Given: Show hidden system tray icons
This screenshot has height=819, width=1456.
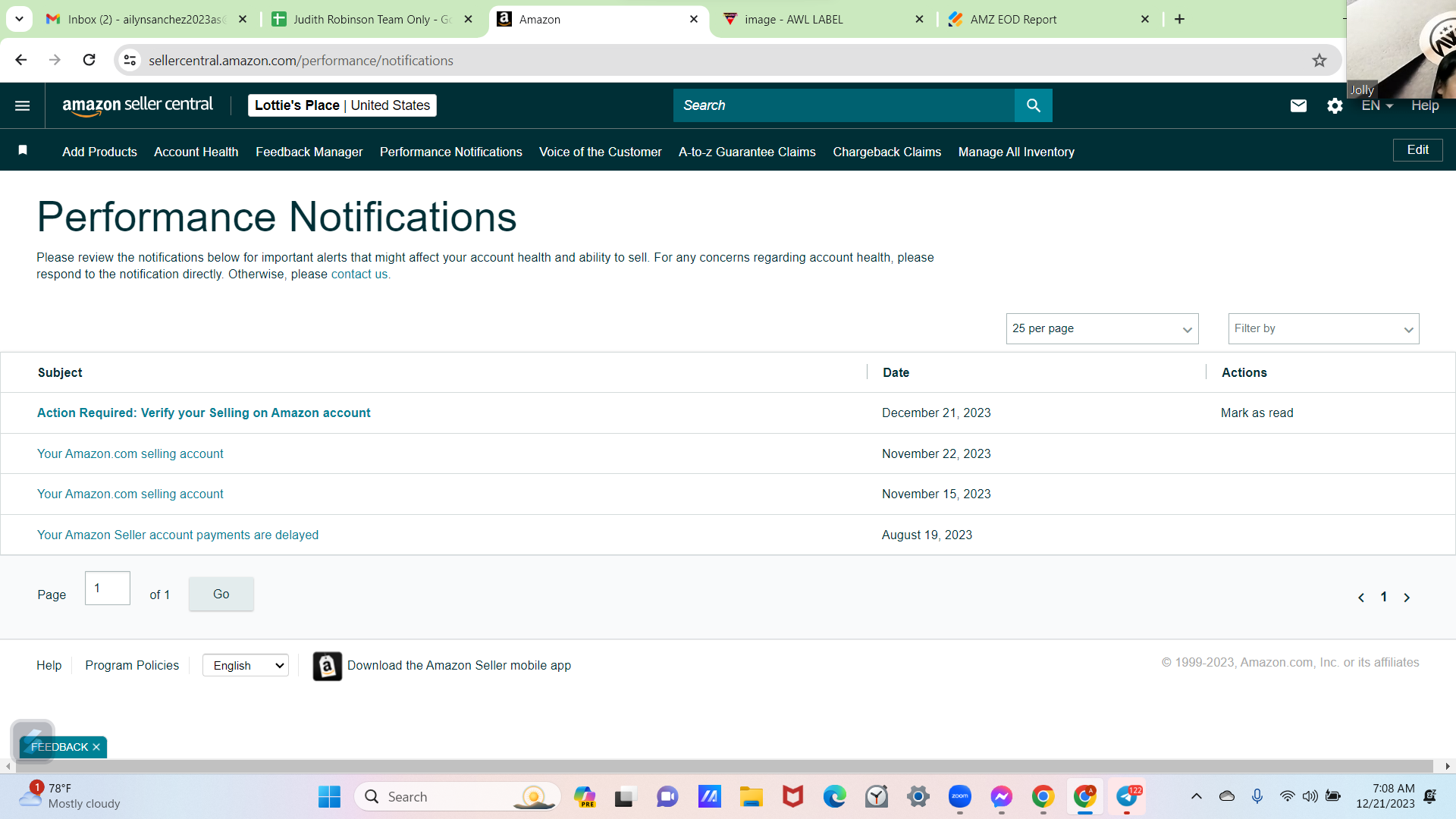Looking at the screenshot, I should coord(1197,796).
